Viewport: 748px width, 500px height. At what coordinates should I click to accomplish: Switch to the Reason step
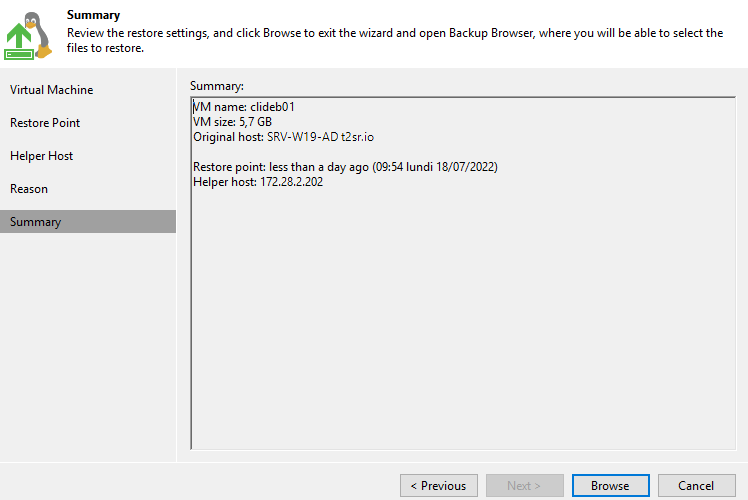tap(29, 188)
